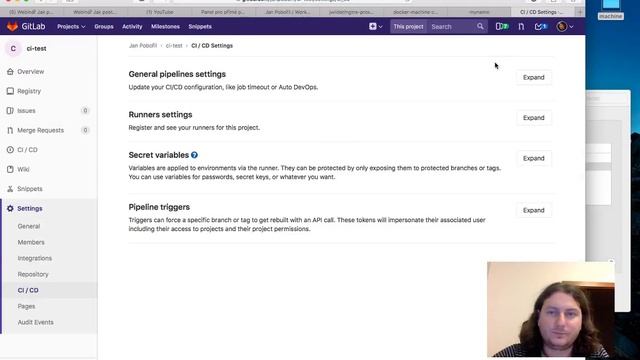Click the Issues count badge
Image resolution: width=640 pixels, height=360 pixels.
[85, 111]
